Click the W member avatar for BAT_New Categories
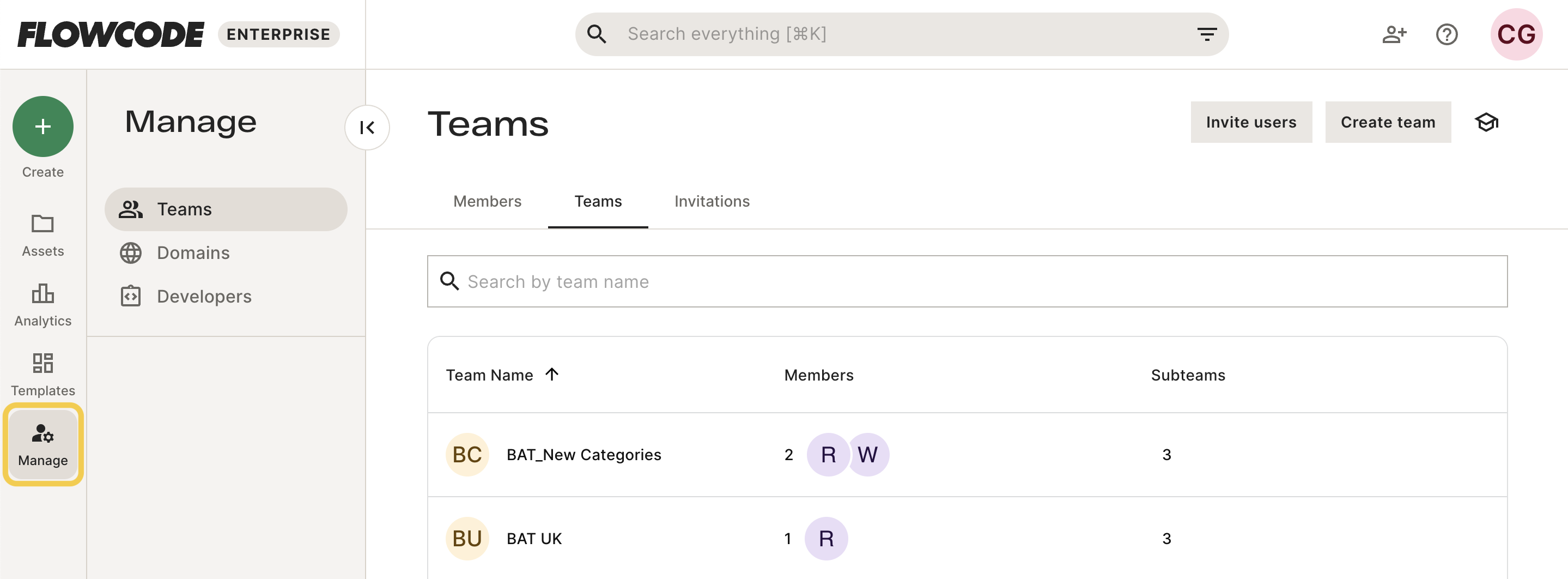1568x579 pixels. tap(868, 455)
